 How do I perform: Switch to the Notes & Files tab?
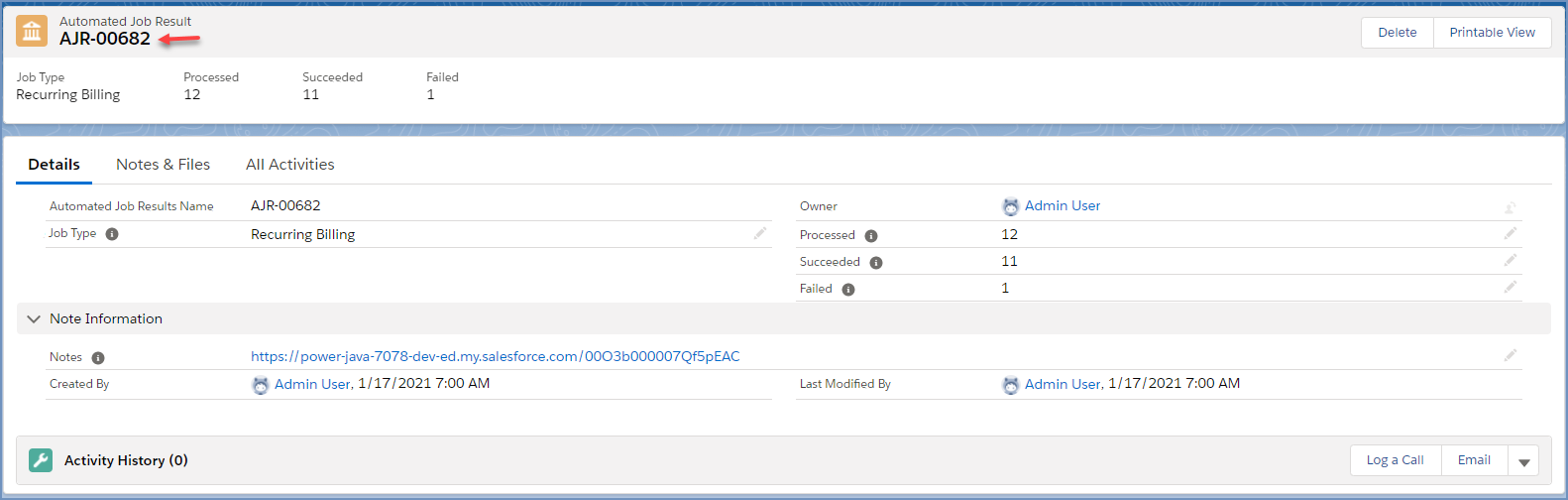163,165
